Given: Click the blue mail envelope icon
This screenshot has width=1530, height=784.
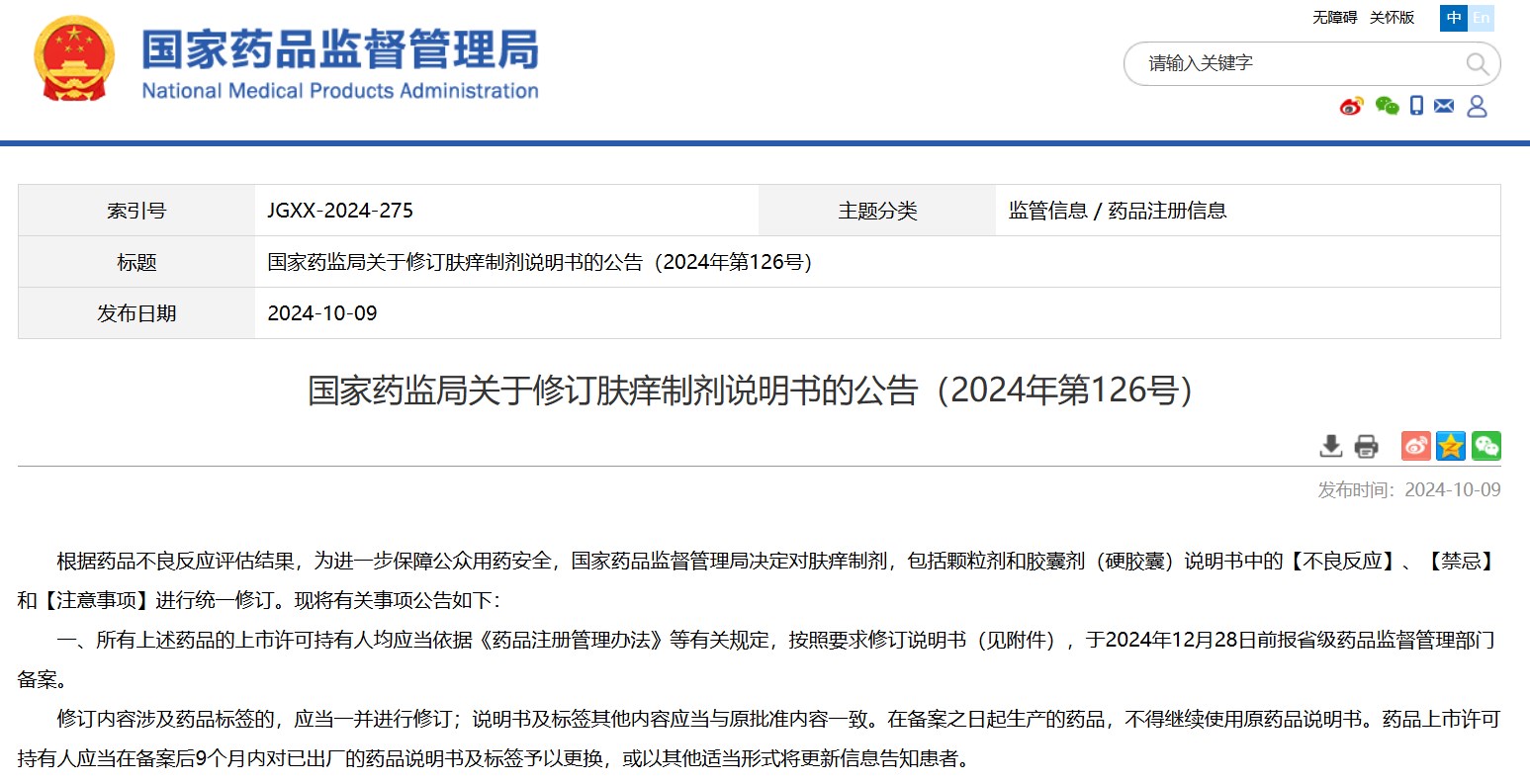Looking at the screenshot, I should point(1444,106).
